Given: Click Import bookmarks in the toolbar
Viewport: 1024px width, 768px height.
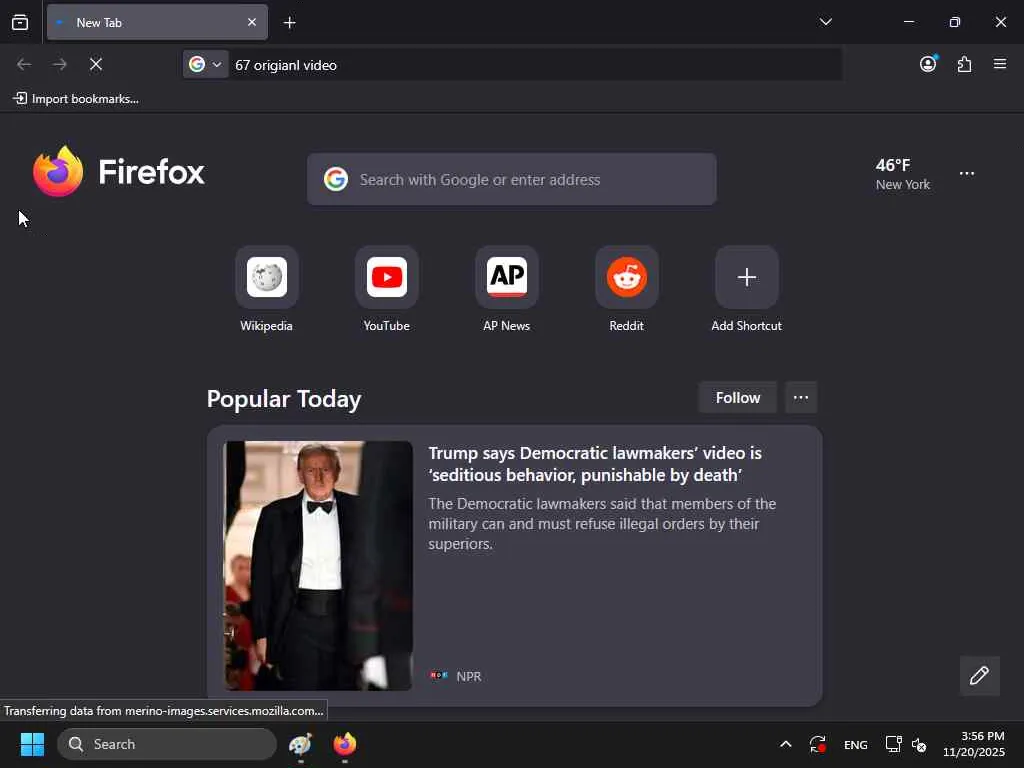Looking at the screenshot, I should coord(76,99).
